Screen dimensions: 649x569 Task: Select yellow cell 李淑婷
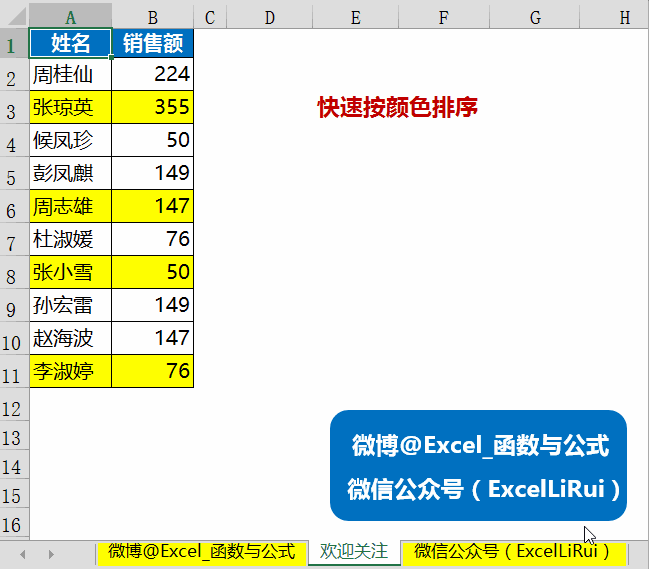tap(70, 371)
